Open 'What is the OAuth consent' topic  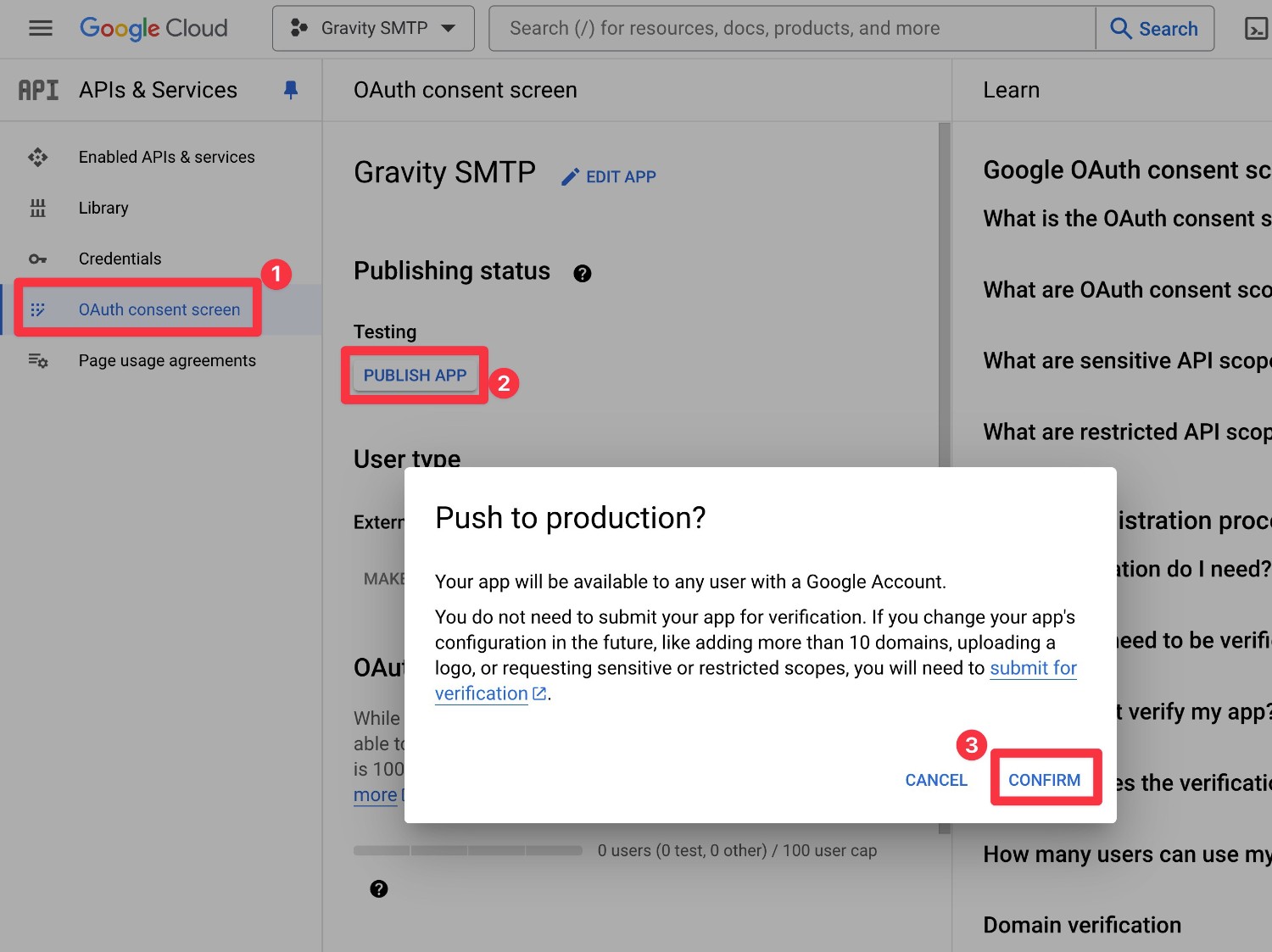(1127, 219)
